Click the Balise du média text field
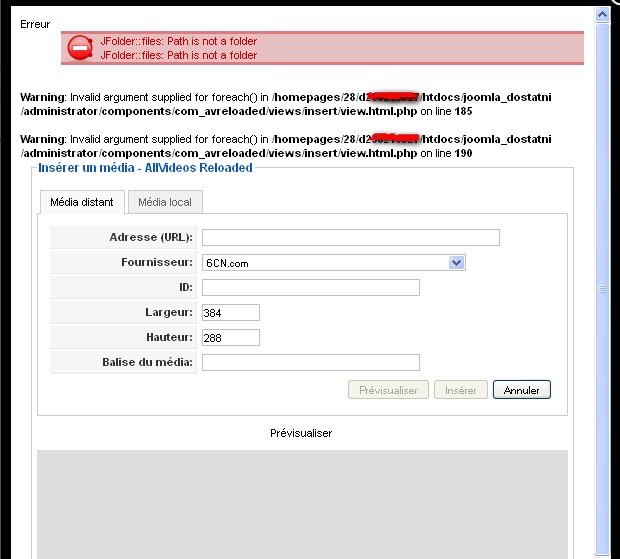The height and width of the screenshot is (559, 620). click(310, 362)
